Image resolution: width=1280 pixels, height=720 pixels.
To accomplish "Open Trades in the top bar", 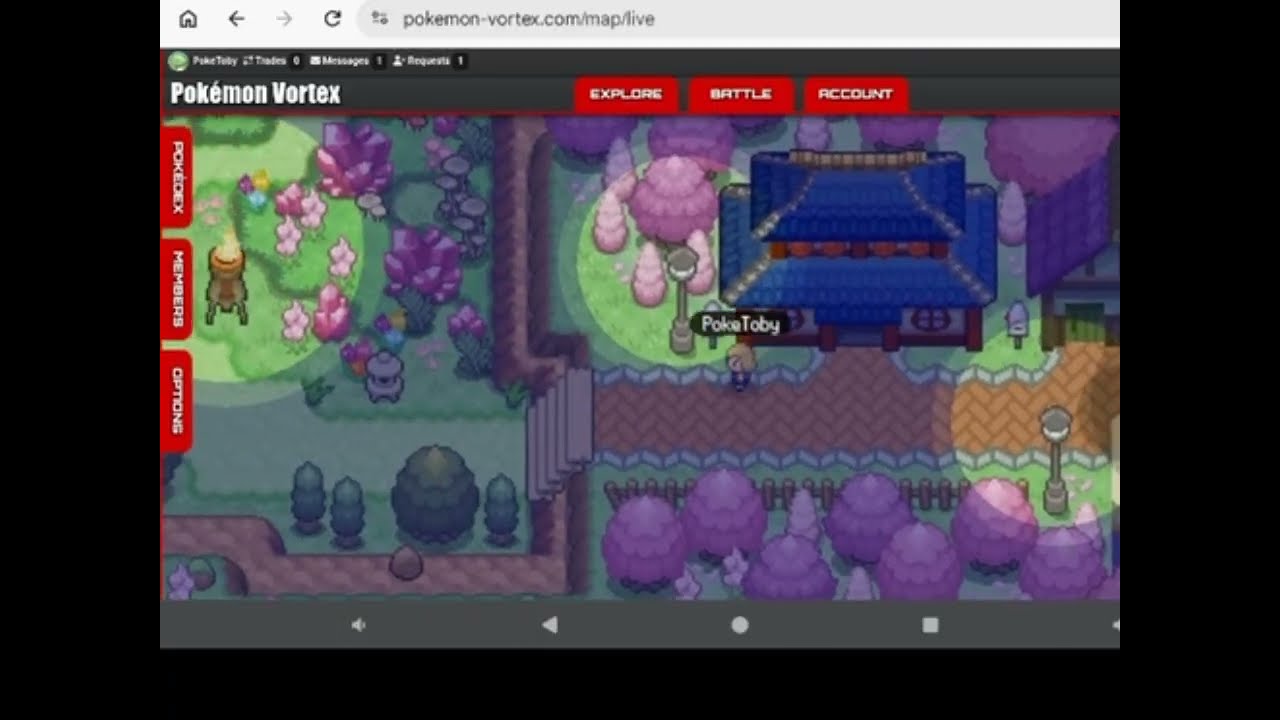I will pyautogui.click(x=272, y=61).
